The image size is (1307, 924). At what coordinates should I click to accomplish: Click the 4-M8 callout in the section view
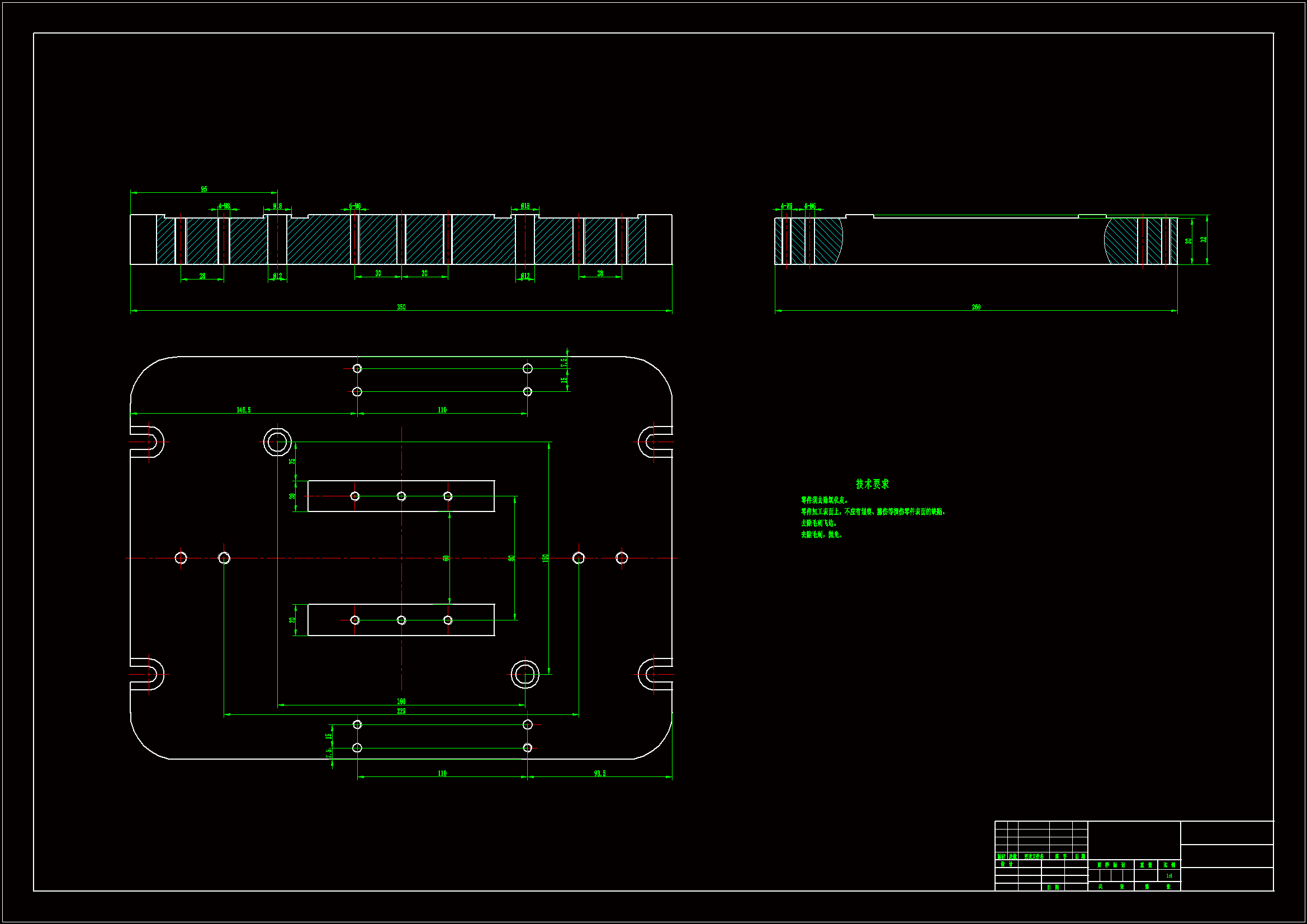click(224, 206)
